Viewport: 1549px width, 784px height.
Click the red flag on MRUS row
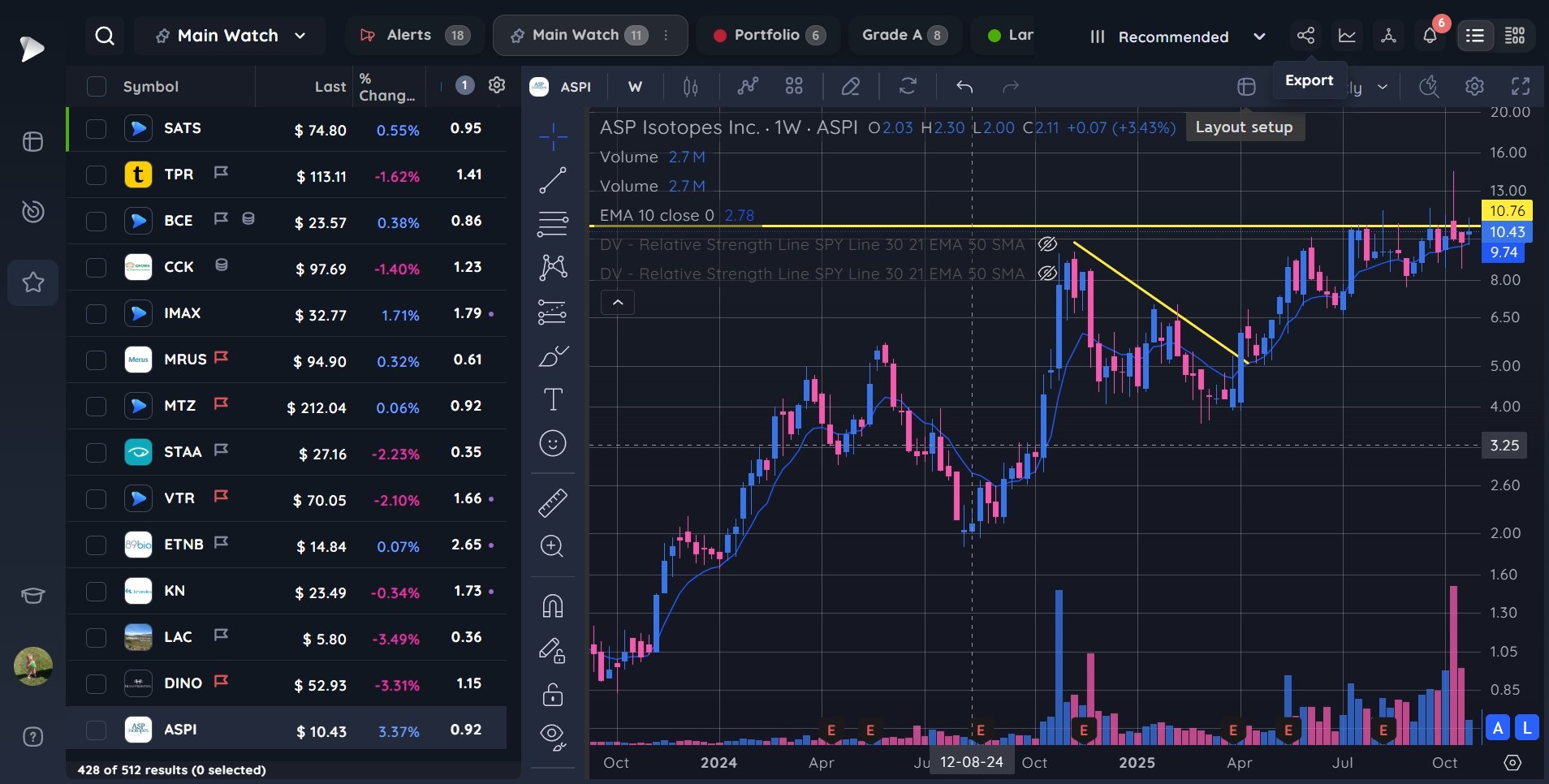tap(221, 358)
